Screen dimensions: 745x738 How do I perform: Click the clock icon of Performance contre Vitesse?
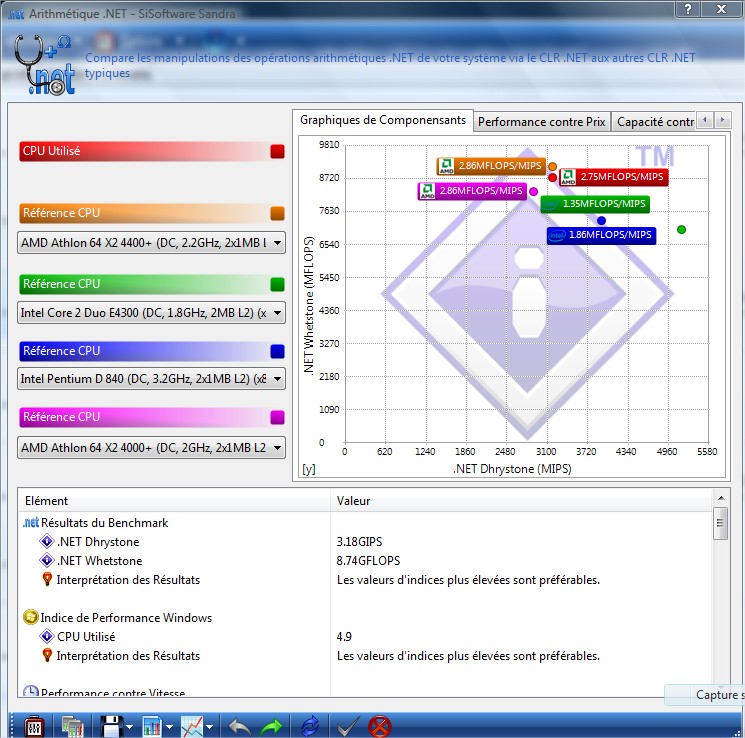click(30, 691)
